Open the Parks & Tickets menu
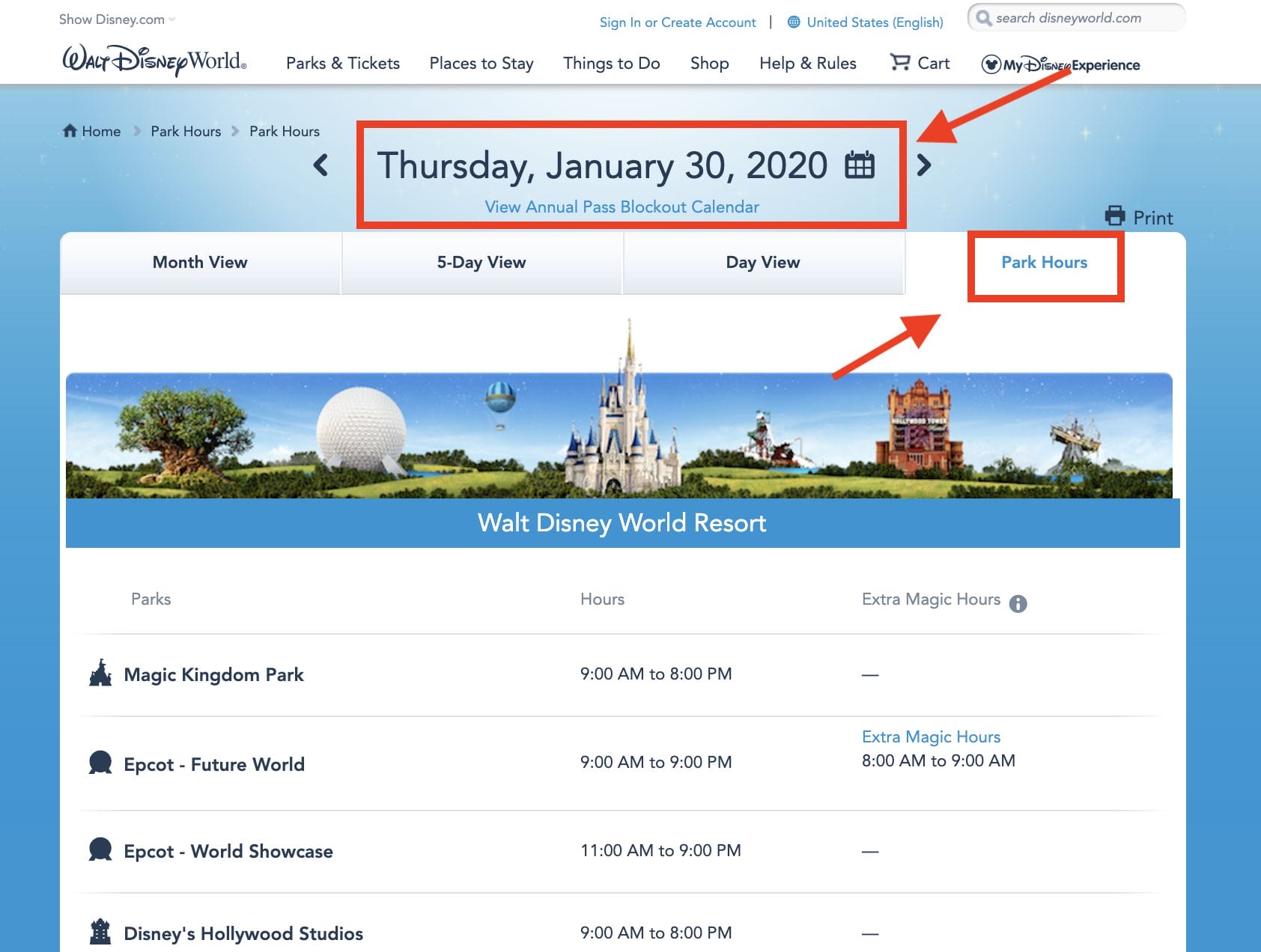The image size is (1261, 952). (x=342, y=64)
